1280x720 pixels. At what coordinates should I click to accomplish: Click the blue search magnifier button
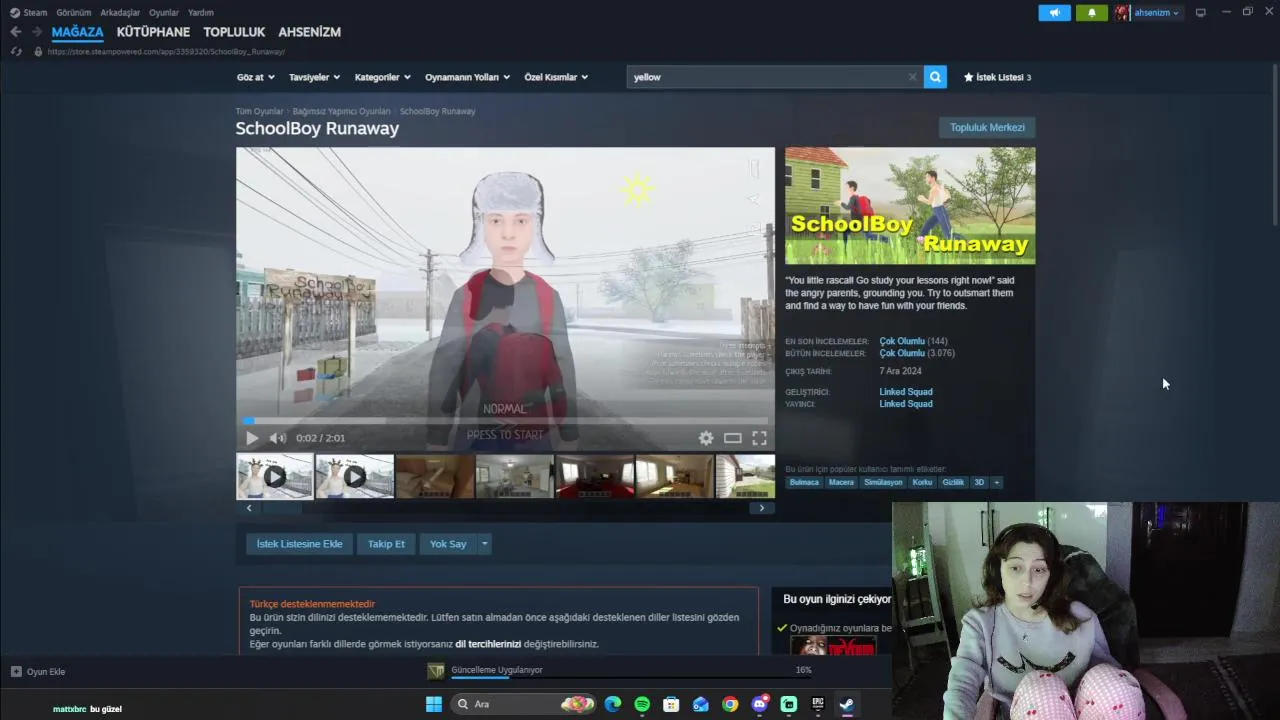click(x=935, y=77)
